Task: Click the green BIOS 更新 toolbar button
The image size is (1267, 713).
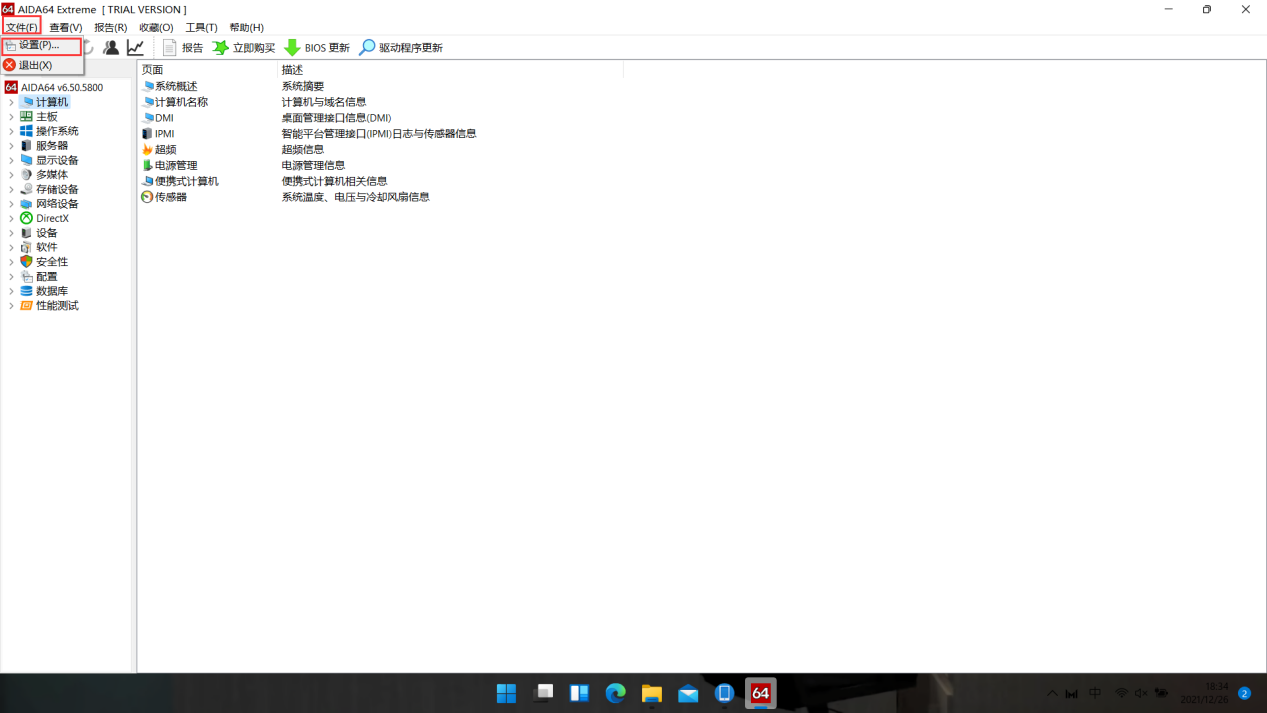Action: 315,47
